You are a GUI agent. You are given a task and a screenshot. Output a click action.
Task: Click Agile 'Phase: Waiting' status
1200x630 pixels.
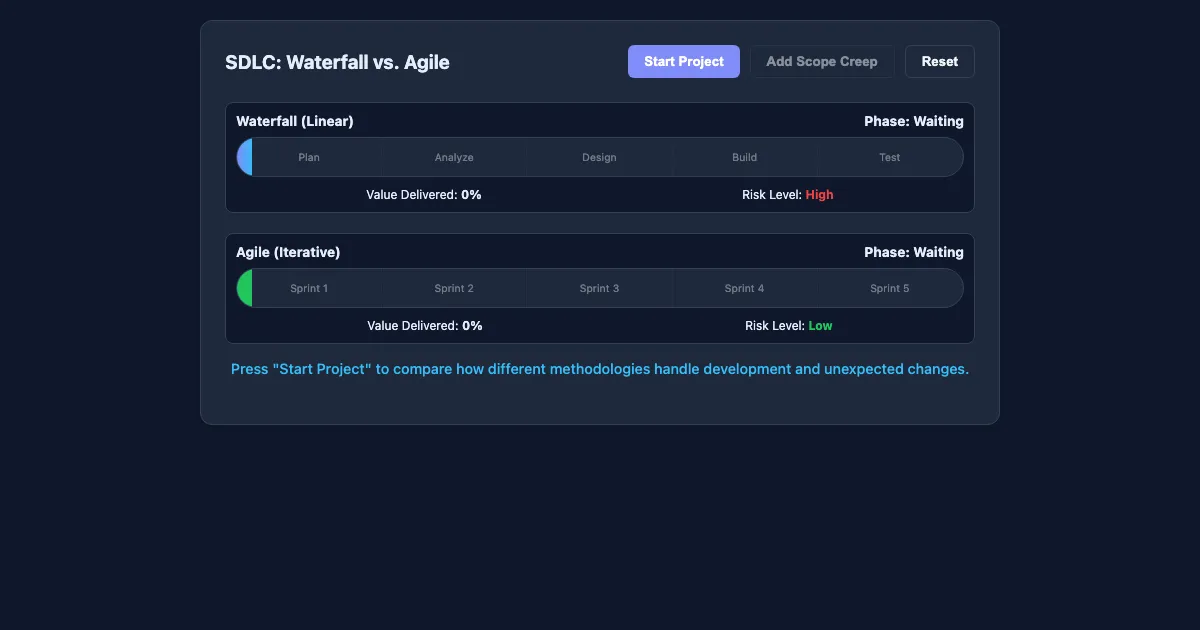point(914,252)
